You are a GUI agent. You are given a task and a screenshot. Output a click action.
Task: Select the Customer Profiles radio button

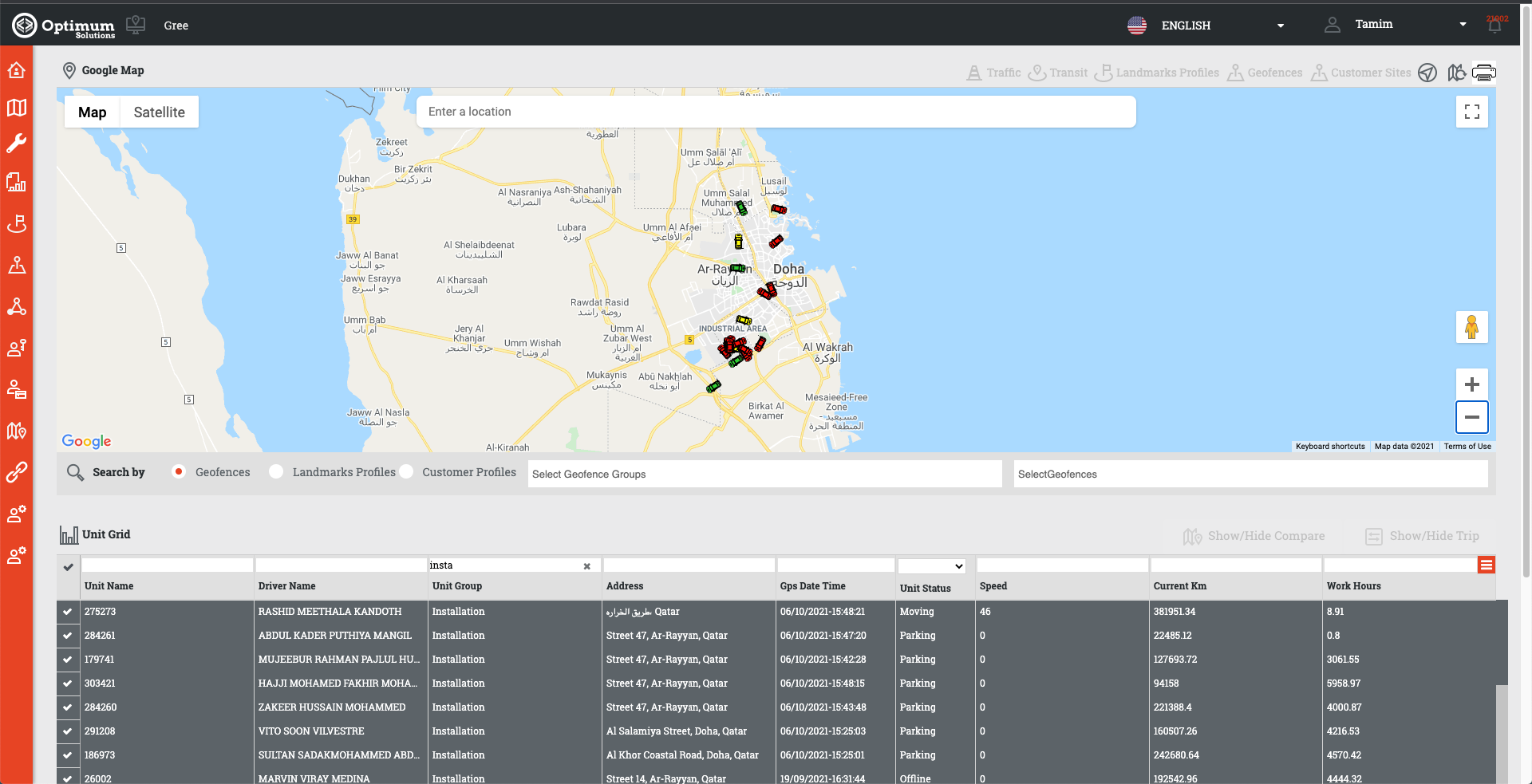pyautogui.click(x=406, y=472)
